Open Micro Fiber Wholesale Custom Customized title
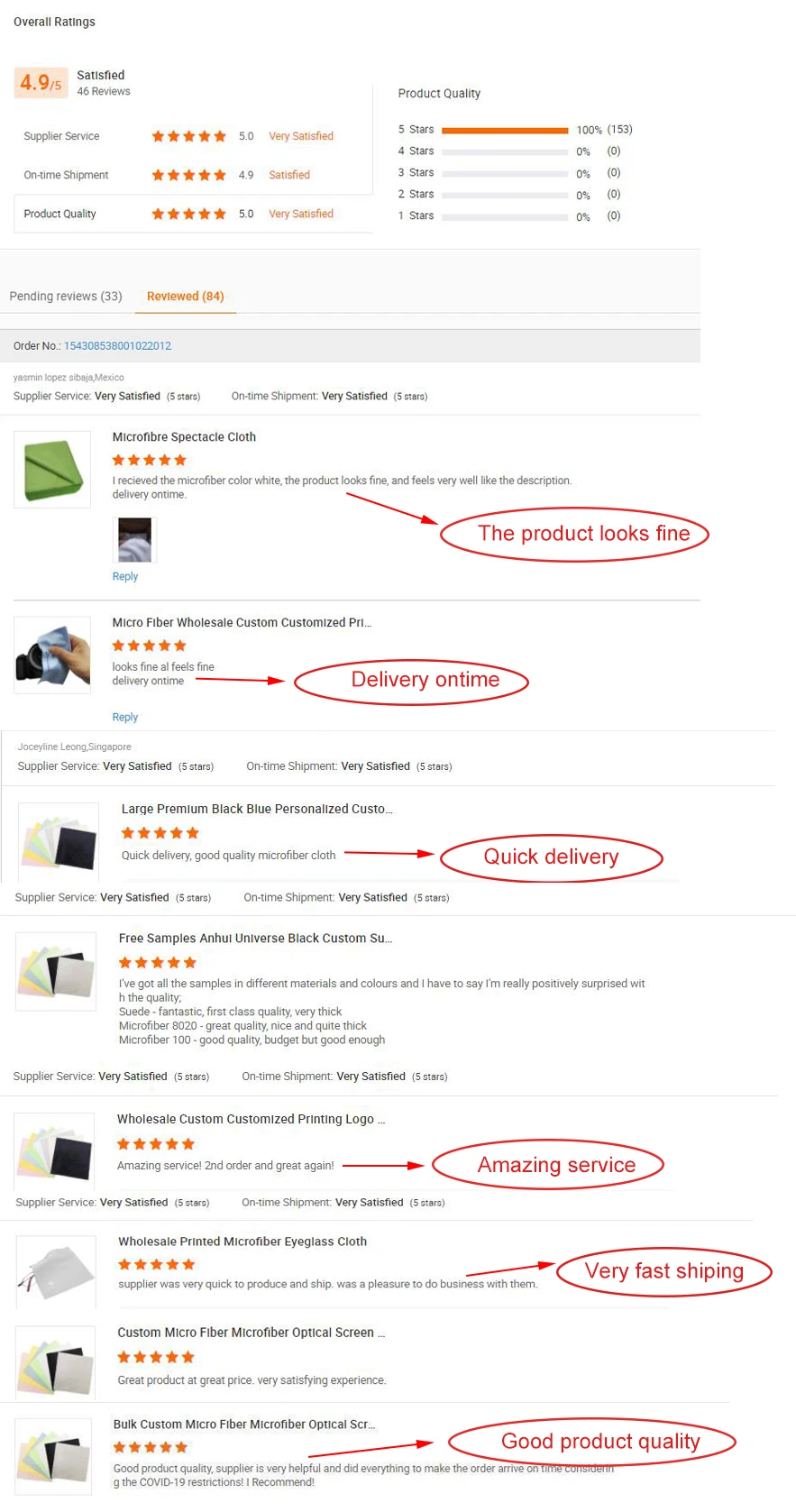Image resolution: width=796 pixels, height=1512 pixels. [242, 623]
